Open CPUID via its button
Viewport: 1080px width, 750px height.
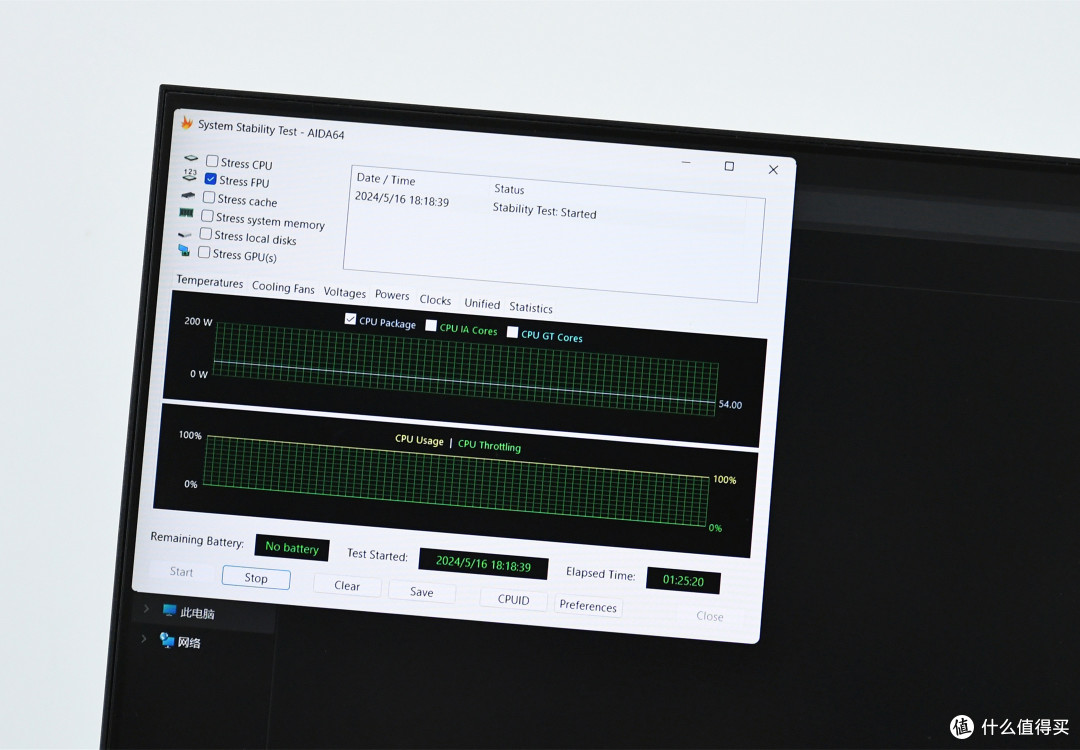pos(514,599)
